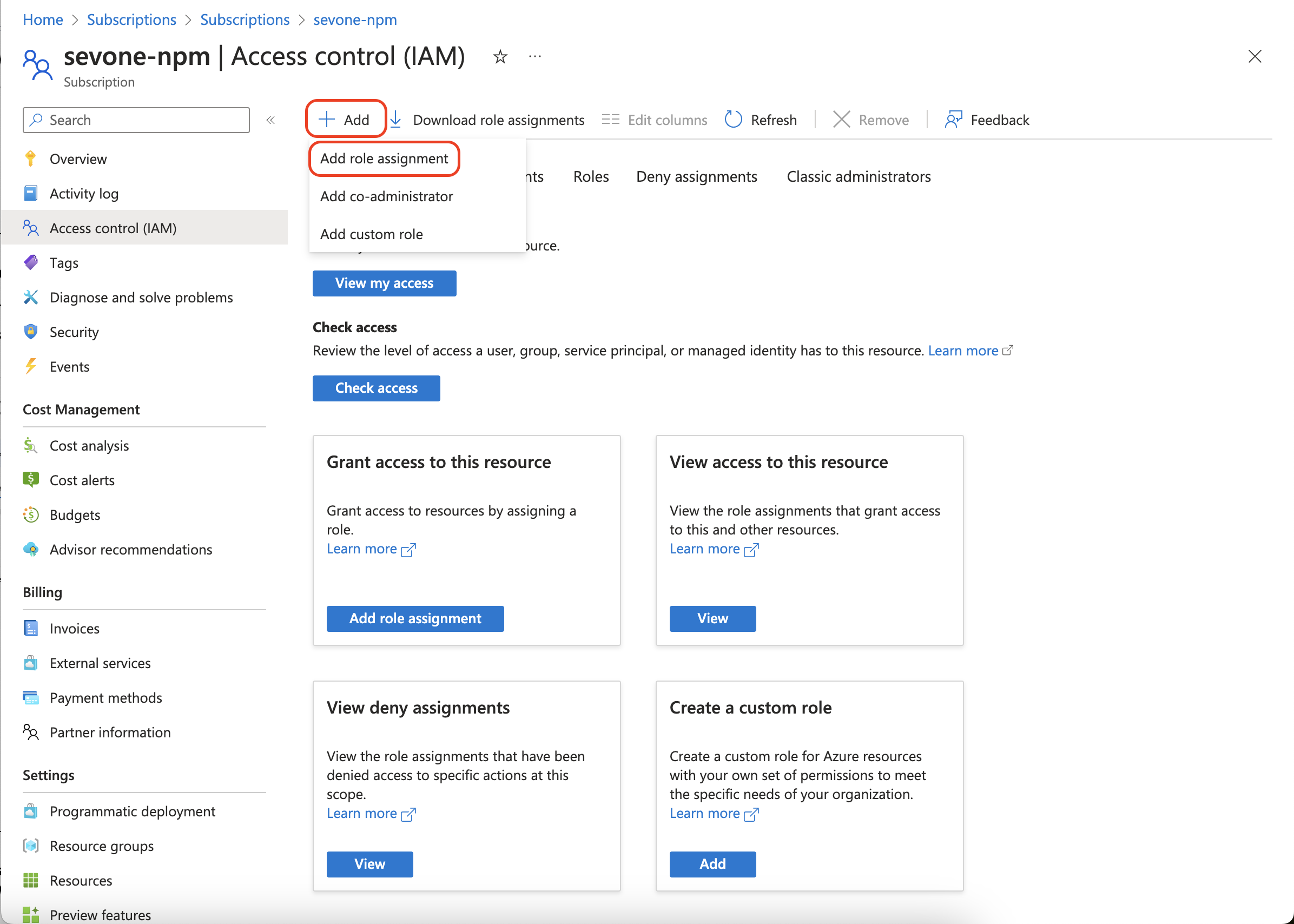Open the ellipsis more options menu
1294x924 pixels.
coord(534,56)
